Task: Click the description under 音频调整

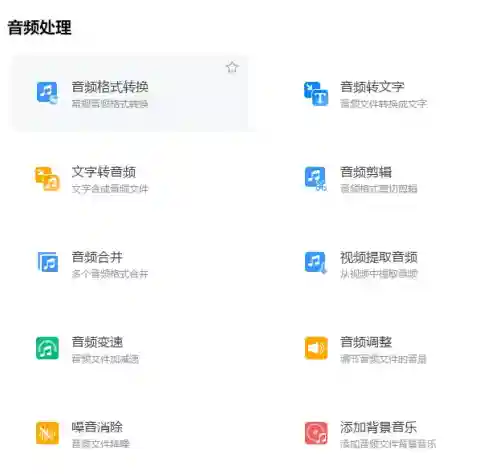Action: 383,359
